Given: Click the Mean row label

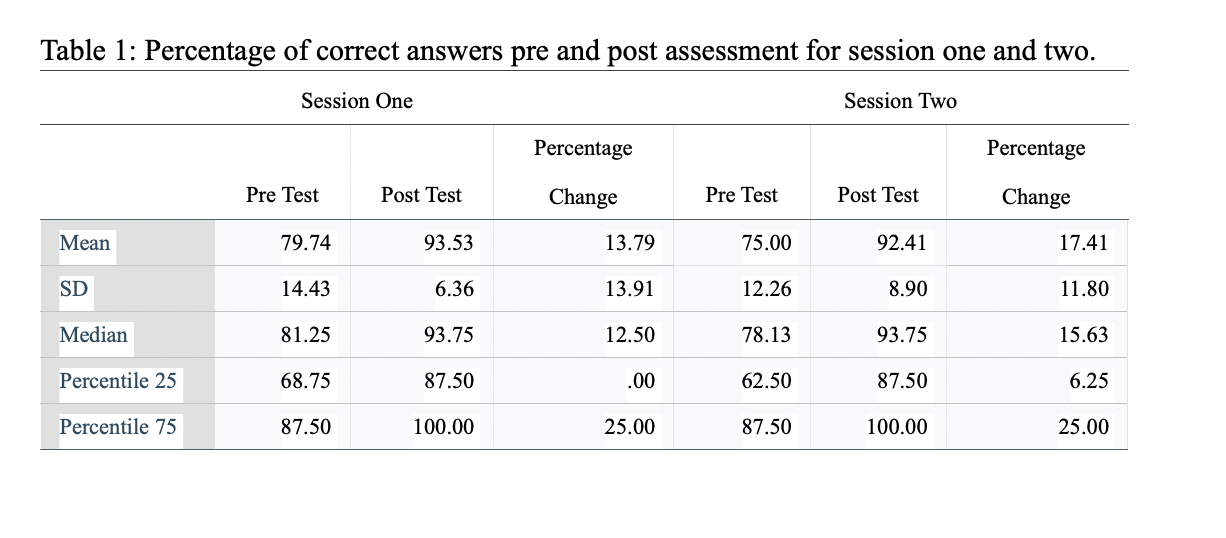Looking at the screenshot, I should 85,243.
